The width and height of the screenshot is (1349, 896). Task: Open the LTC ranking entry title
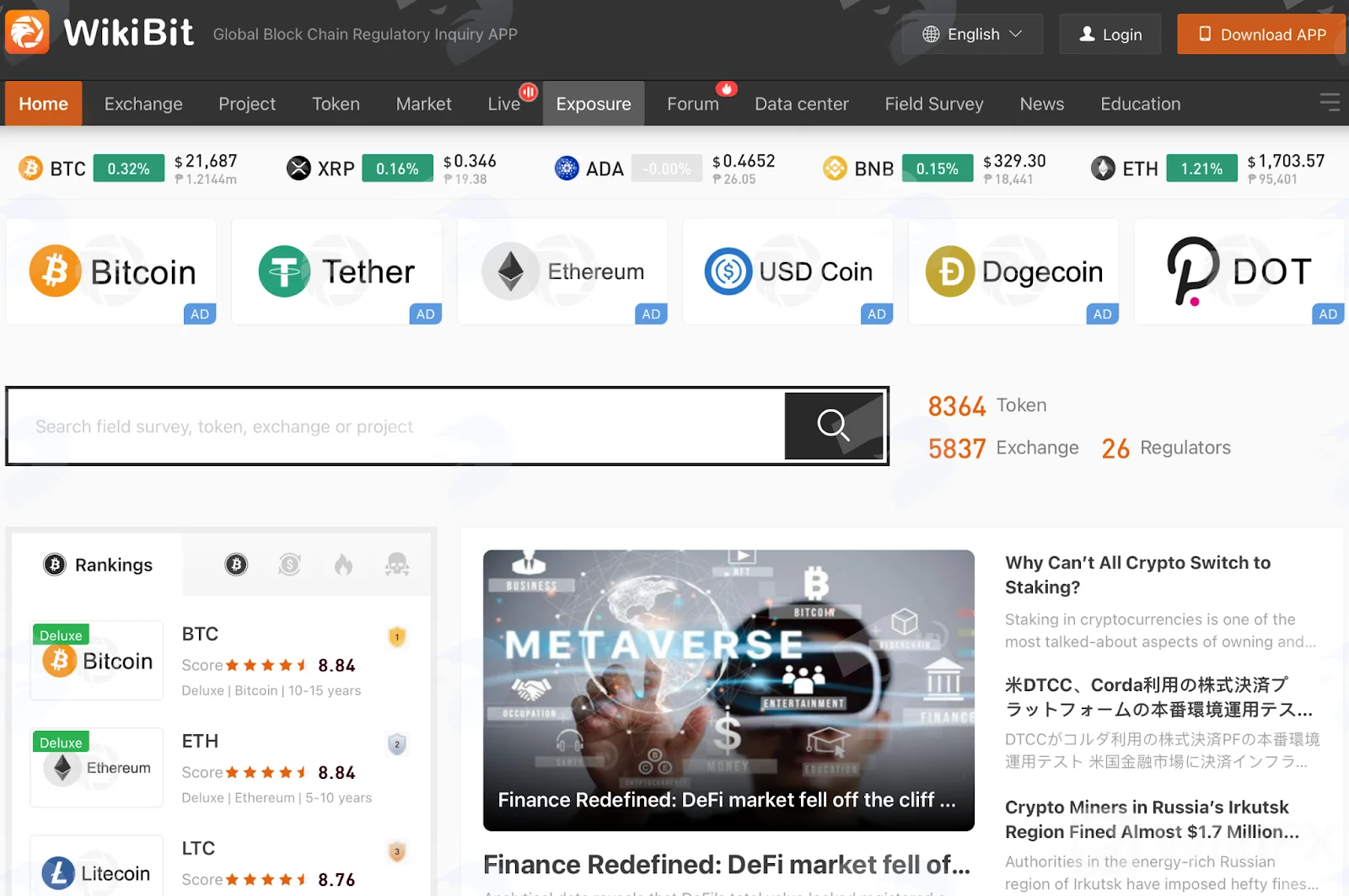198,848
